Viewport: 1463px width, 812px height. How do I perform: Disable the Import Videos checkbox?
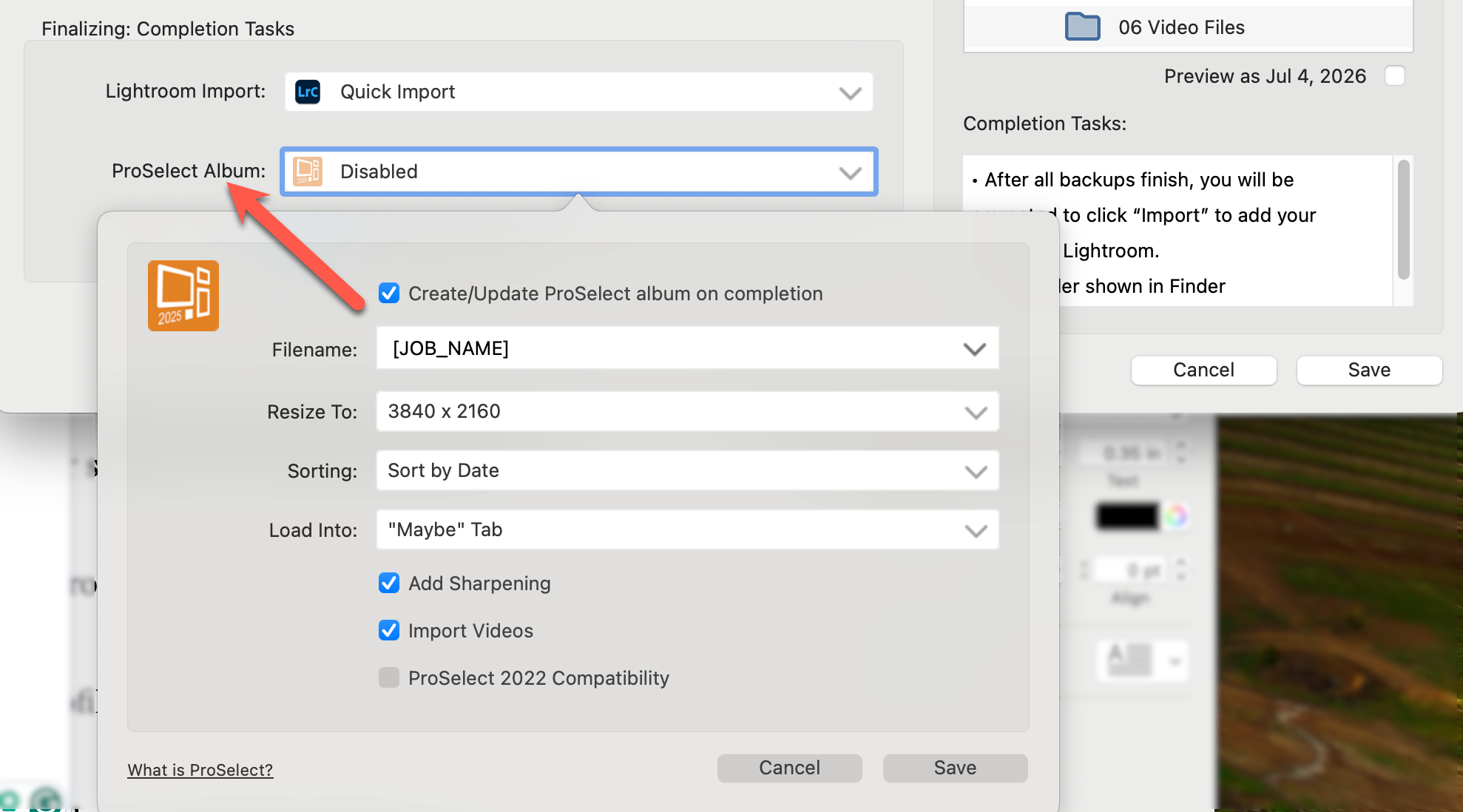389,631
